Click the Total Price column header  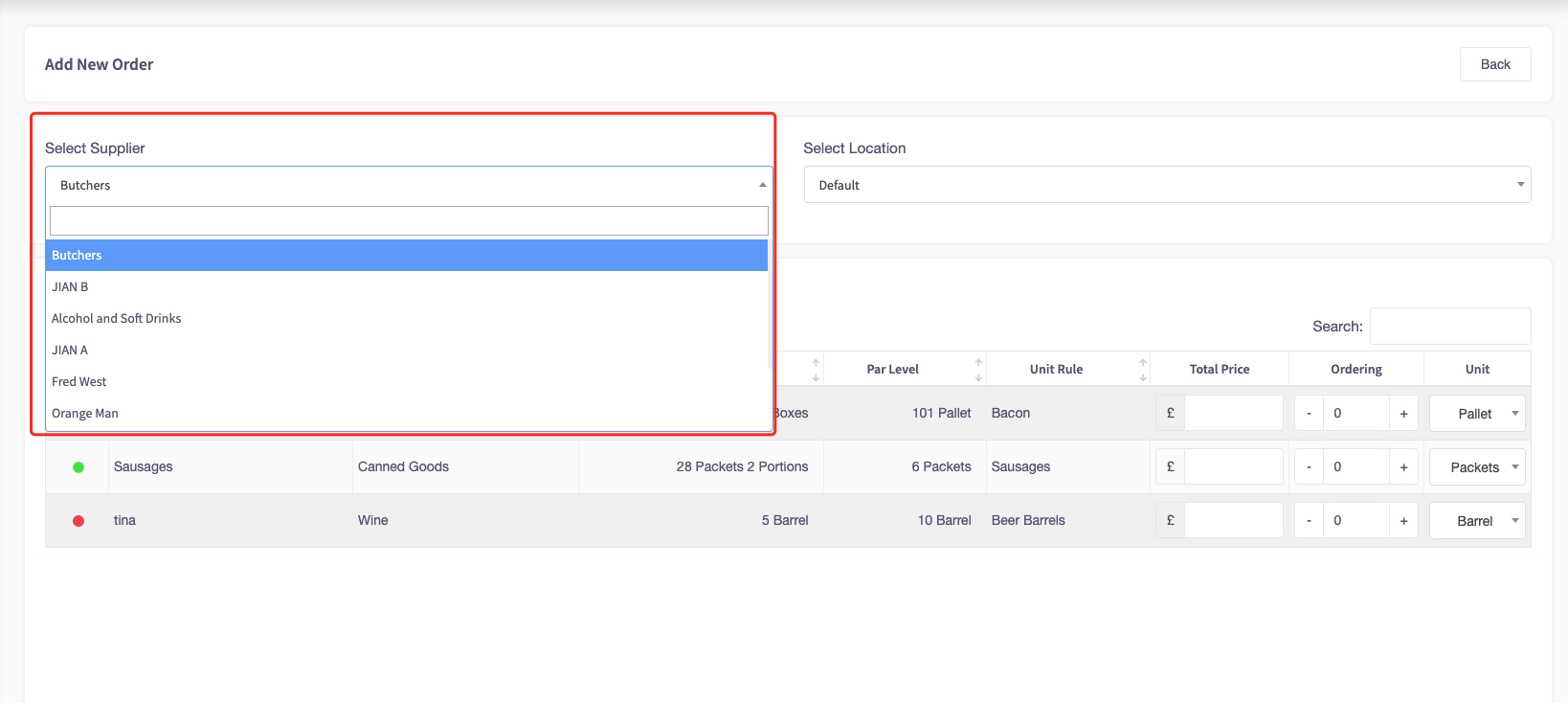(x=1220, y=369)
